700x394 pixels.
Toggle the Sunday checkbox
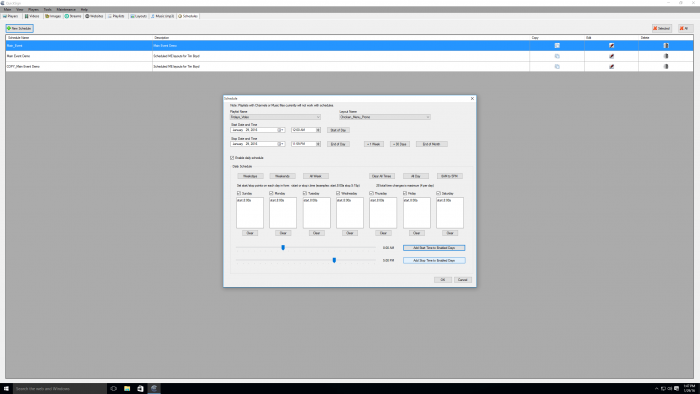(238, 193)
